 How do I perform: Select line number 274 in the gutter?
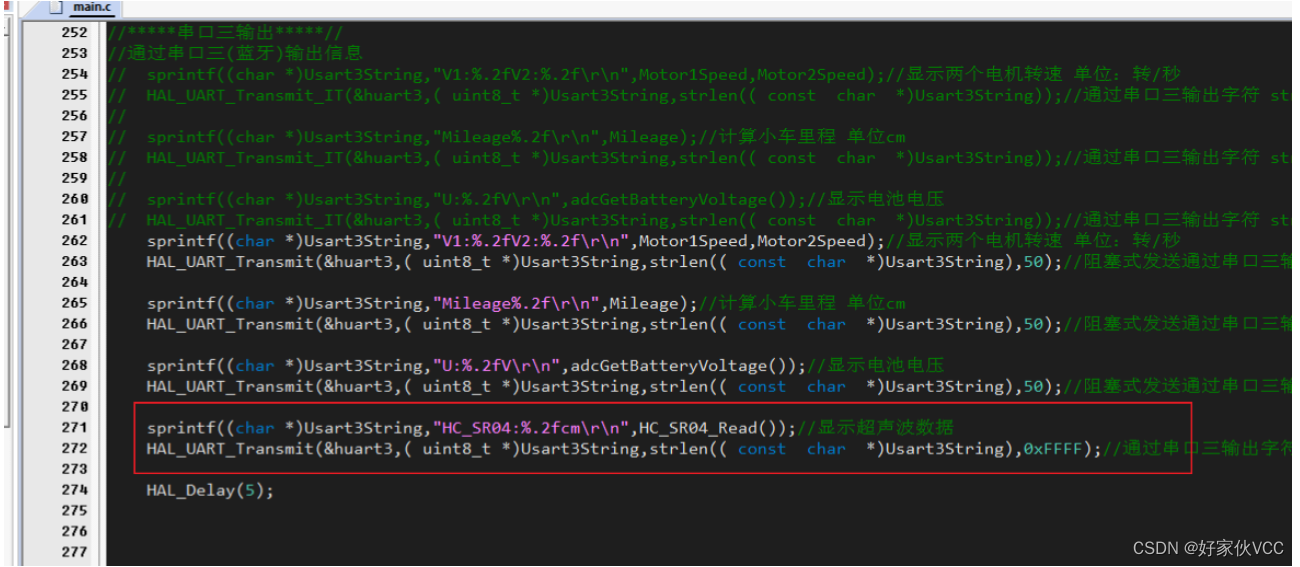pos(74,490)
